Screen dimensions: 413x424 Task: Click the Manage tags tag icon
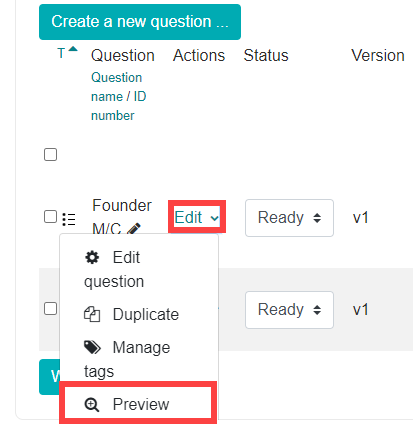[x=92, y=347]
